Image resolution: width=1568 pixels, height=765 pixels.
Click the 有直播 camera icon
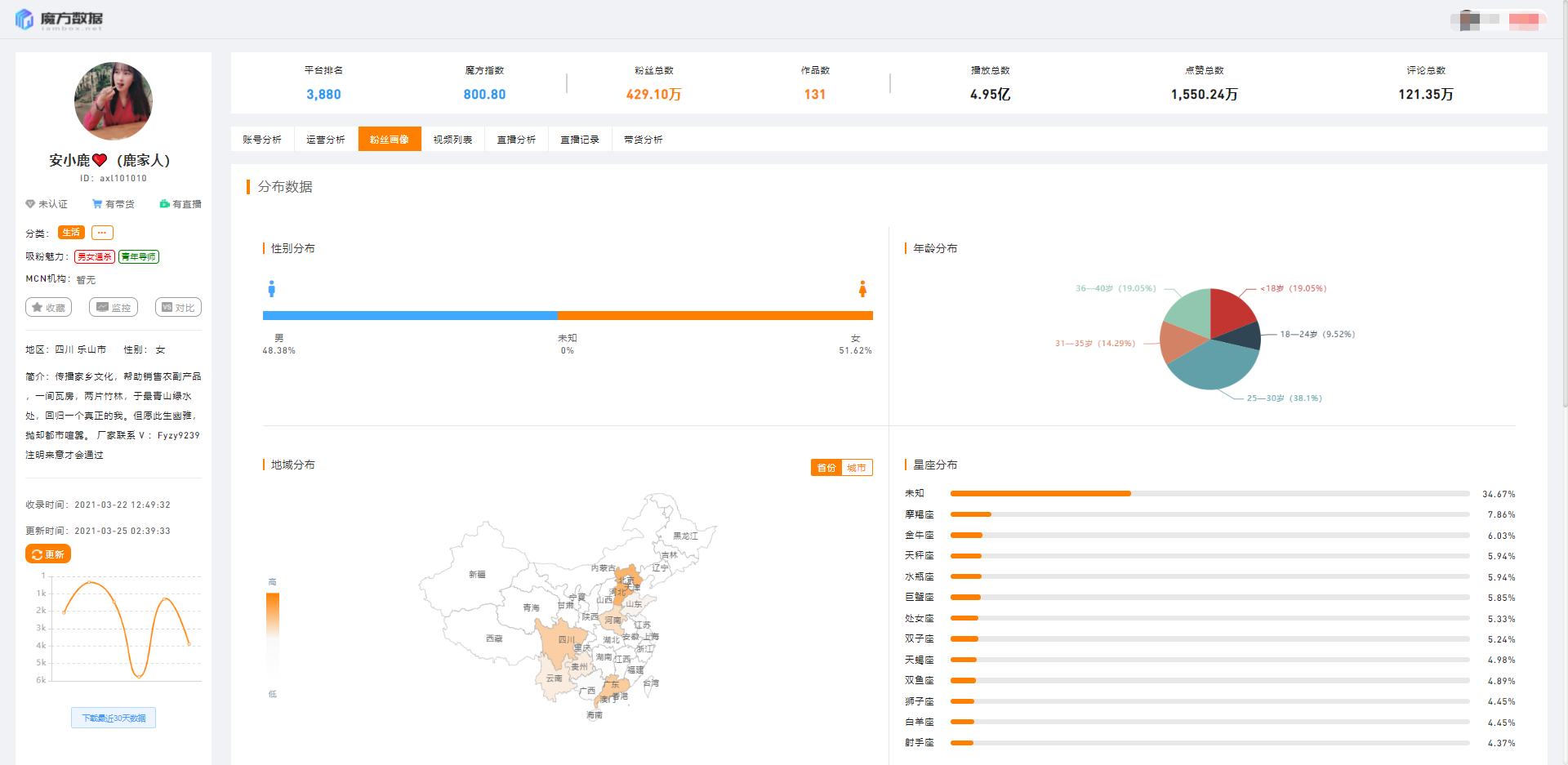click(164, 204)
